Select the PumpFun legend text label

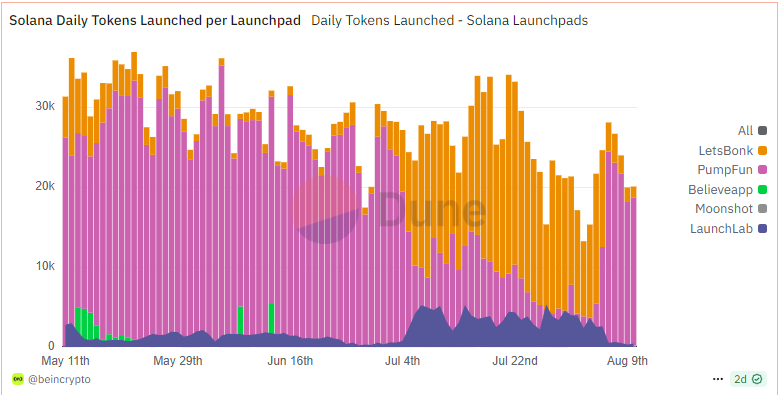(726, 170)
